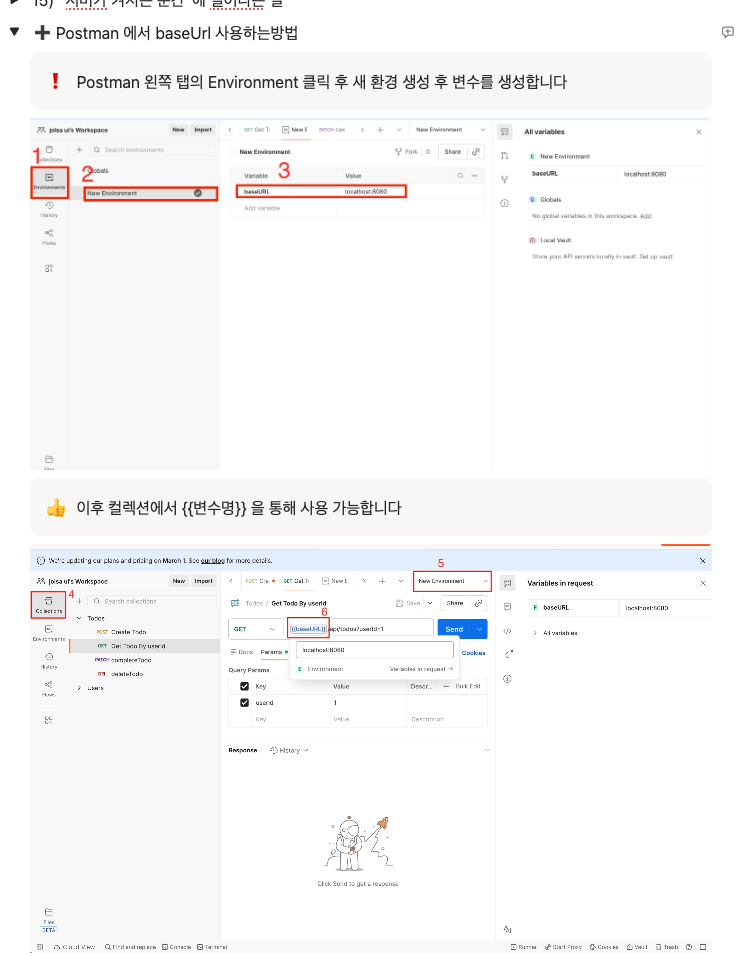Screen dimensions: 743x956
Task: Close the All variables panel
Action: 699,132
